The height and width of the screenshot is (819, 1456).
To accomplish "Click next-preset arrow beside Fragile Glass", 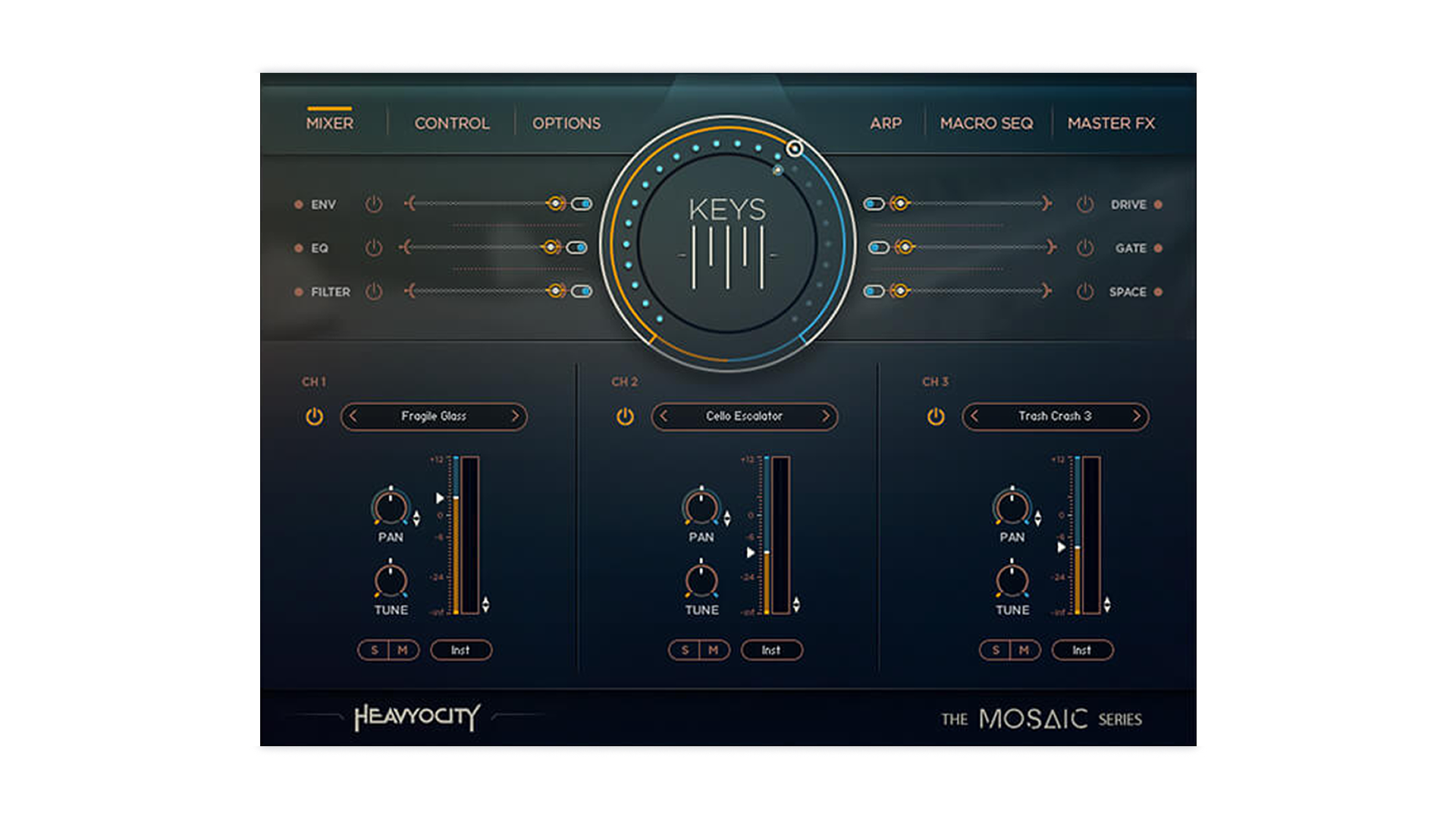I will [516, 416].
